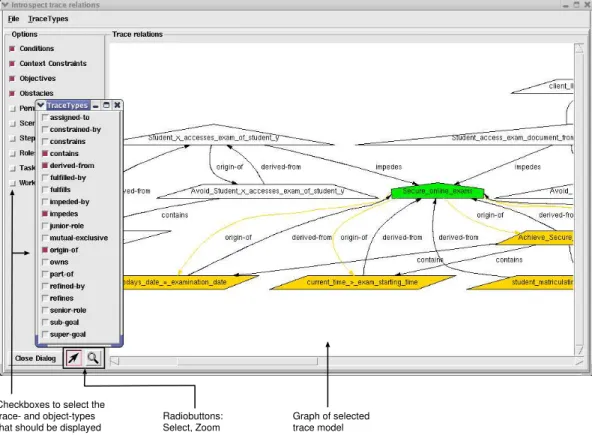Enable the sub-goal trace type
The image size is (592, 435).
tap(45, 322)
